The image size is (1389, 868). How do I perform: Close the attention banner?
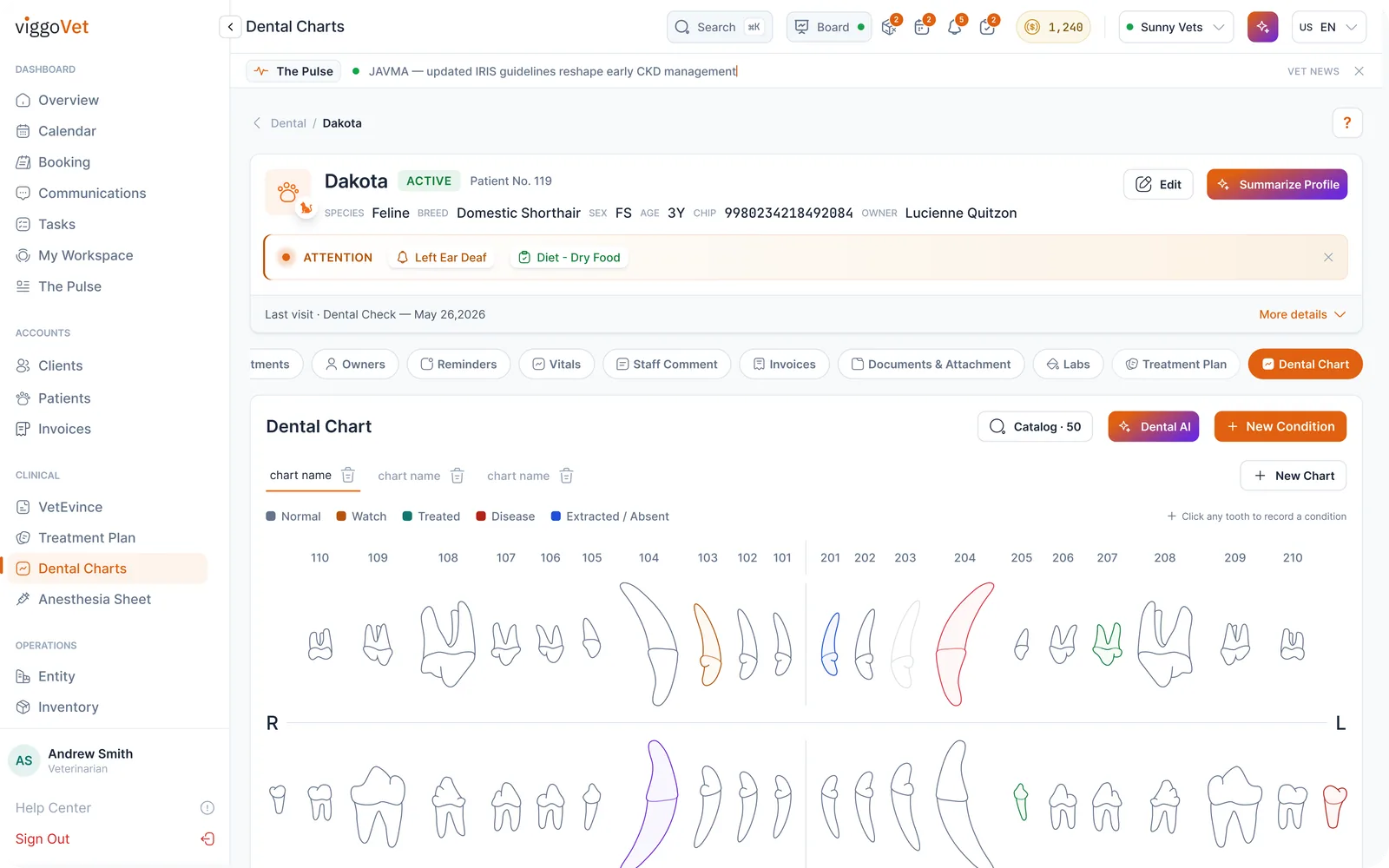(x=1327, y=258)
